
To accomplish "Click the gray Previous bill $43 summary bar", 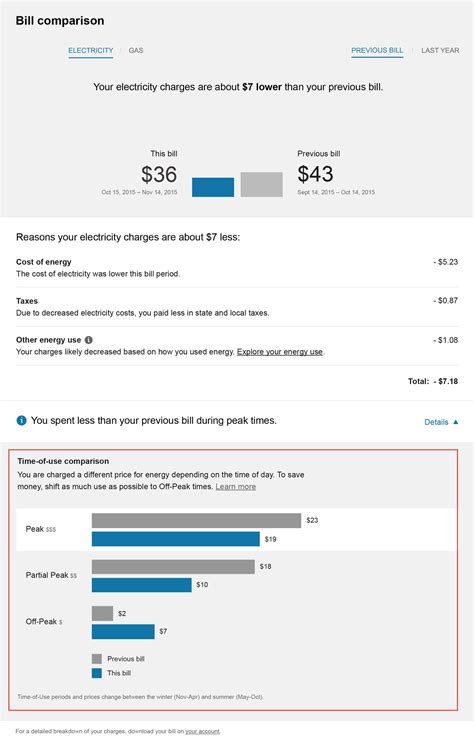I will 262,184.
